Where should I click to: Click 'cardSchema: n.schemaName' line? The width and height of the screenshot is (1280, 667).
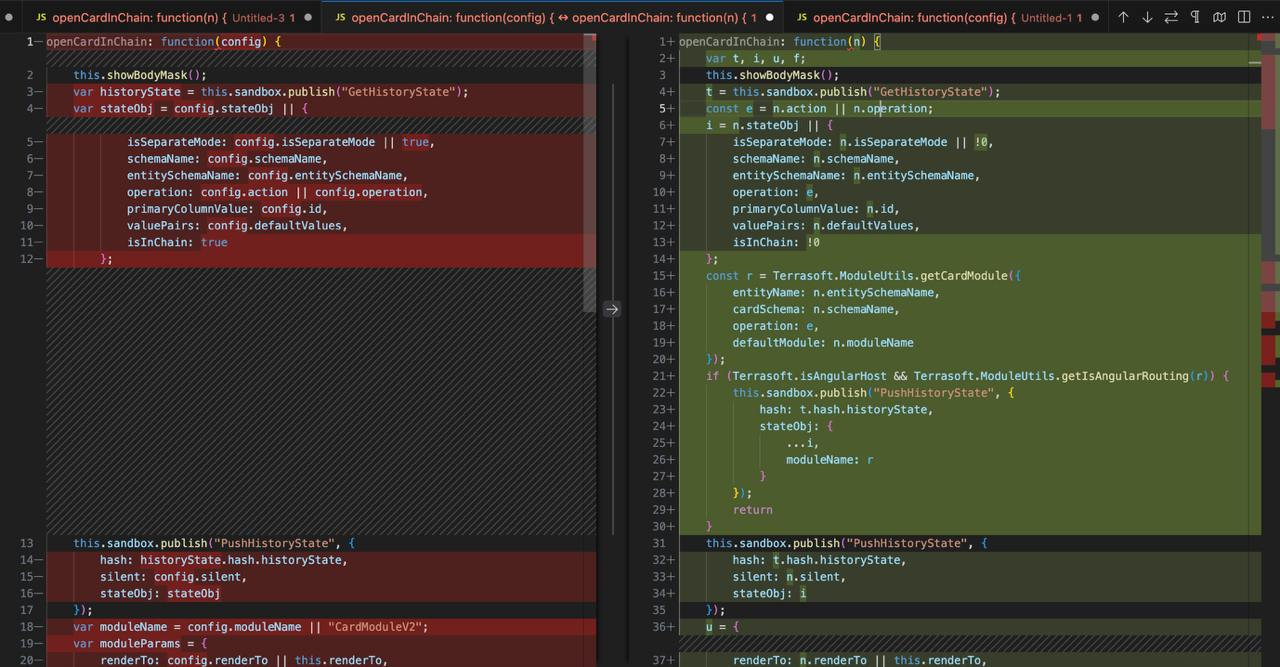pos(815,309)
